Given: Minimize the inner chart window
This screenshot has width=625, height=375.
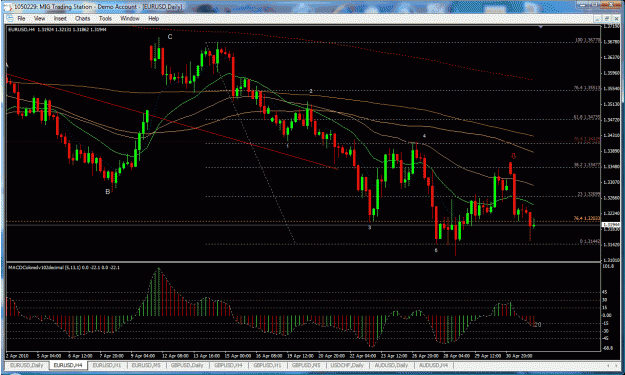Looking at the screenshot, I should 598,18.
